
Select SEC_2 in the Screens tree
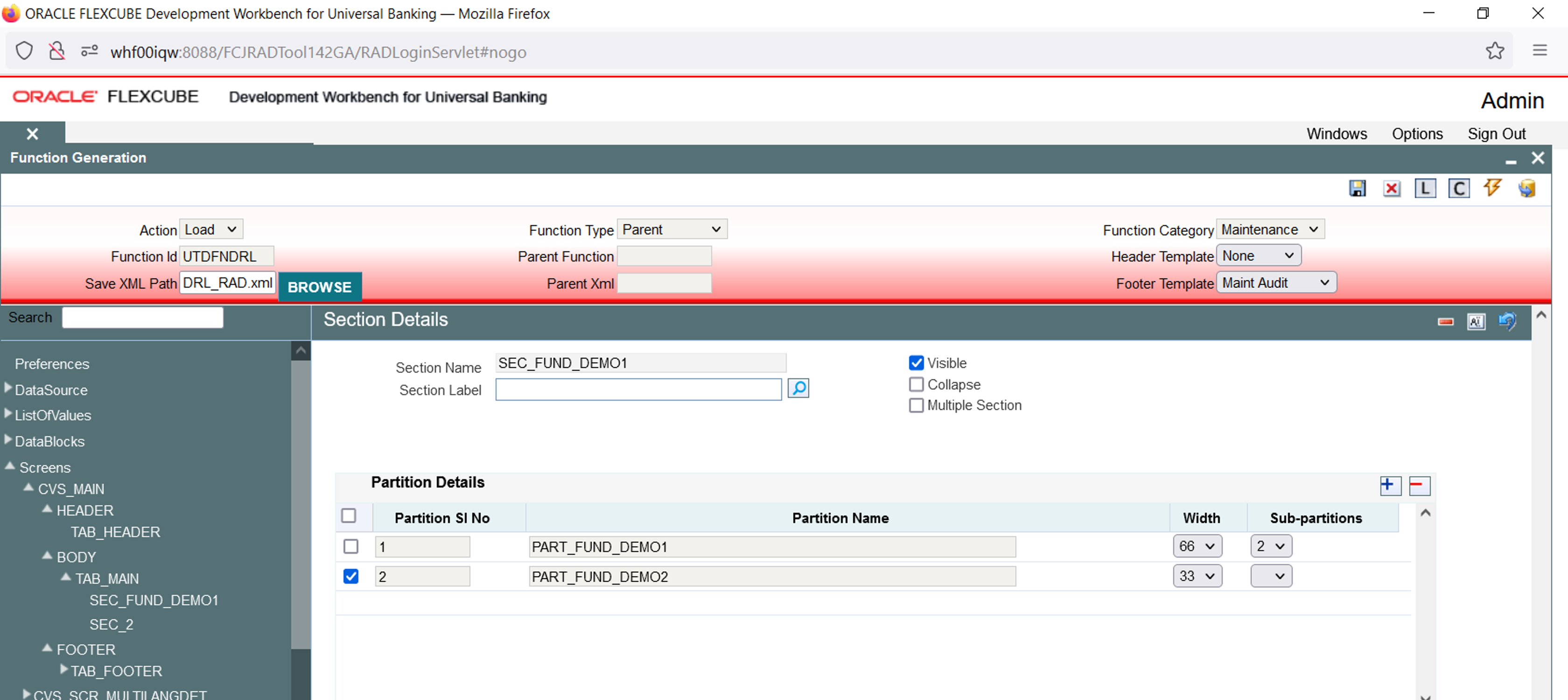[112, 624]
